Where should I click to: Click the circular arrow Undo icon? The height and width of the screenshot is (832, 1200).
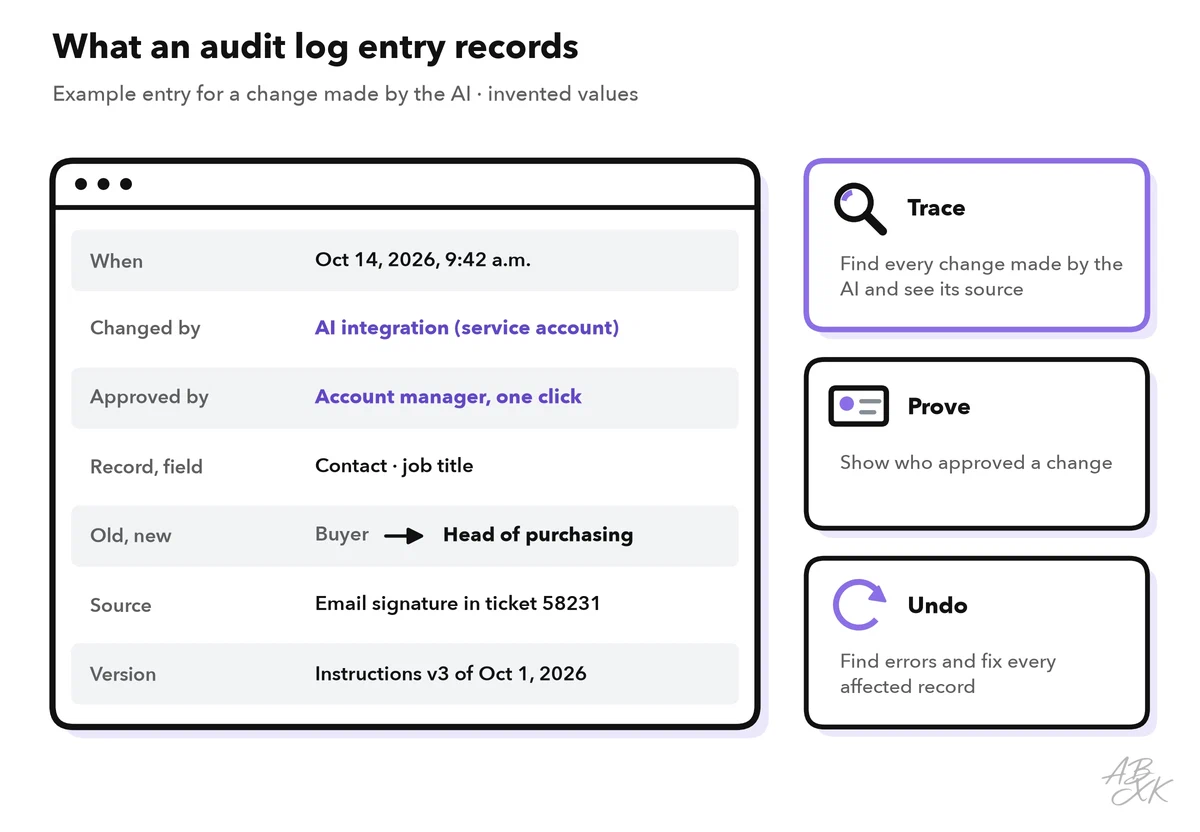point(860,604)
